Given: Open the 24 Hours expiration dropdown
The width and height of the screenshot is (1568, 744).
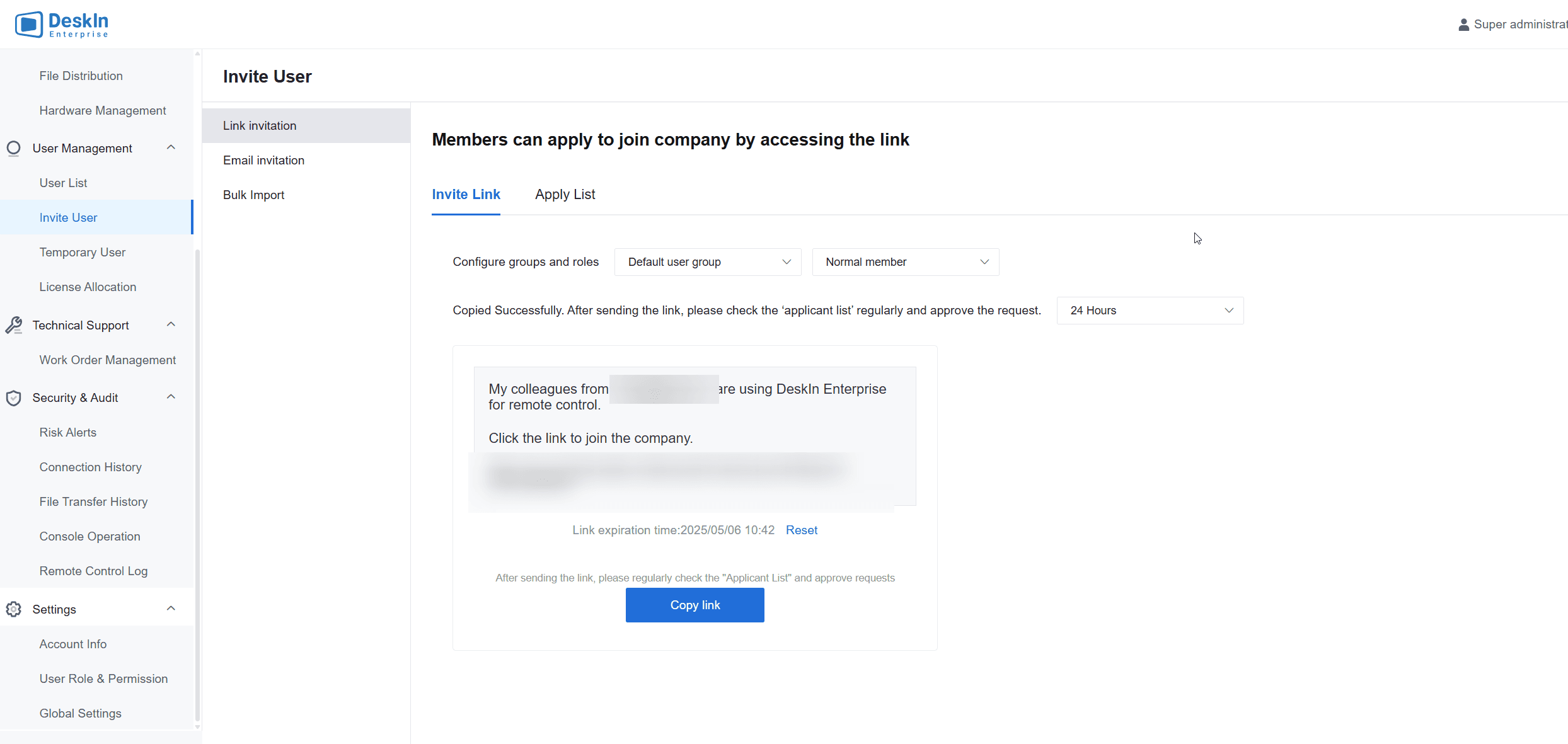Looking at the screenshot, I should [1150, 311].
